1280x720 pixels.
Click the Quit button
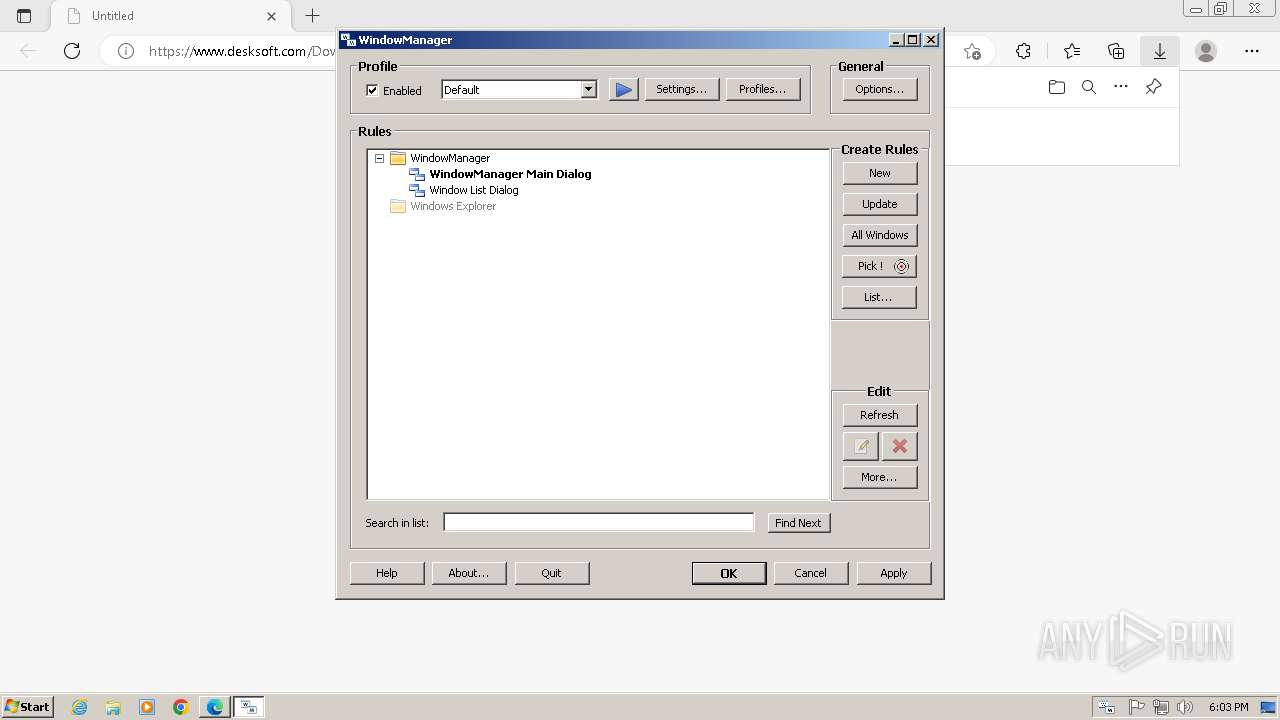[551, 573]
